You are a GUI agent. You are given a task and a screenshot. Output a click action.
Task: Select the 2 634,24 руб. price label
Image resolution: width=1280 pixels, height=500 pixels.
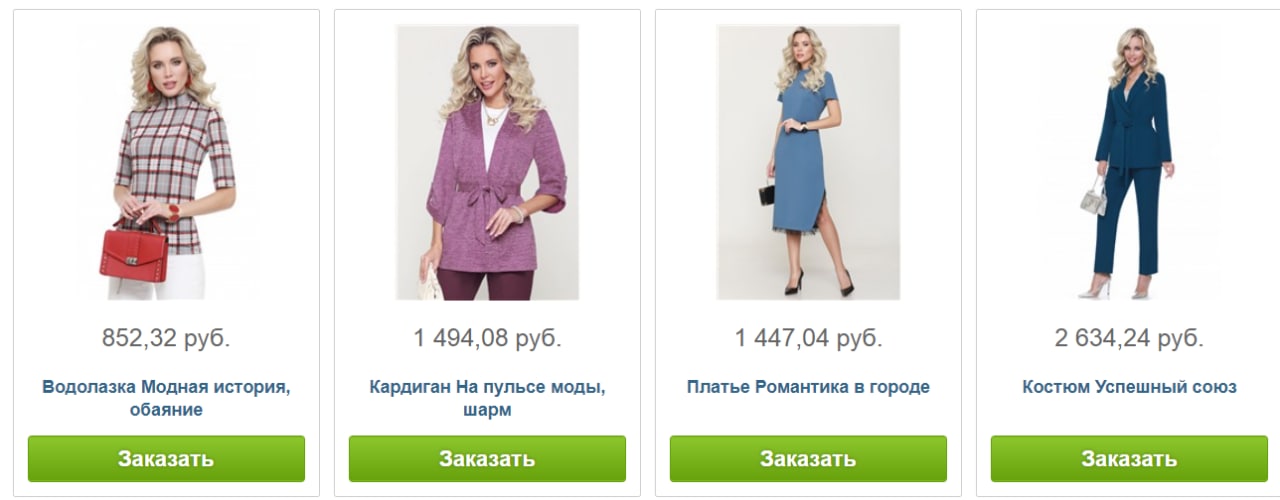tap(1129, 338)
